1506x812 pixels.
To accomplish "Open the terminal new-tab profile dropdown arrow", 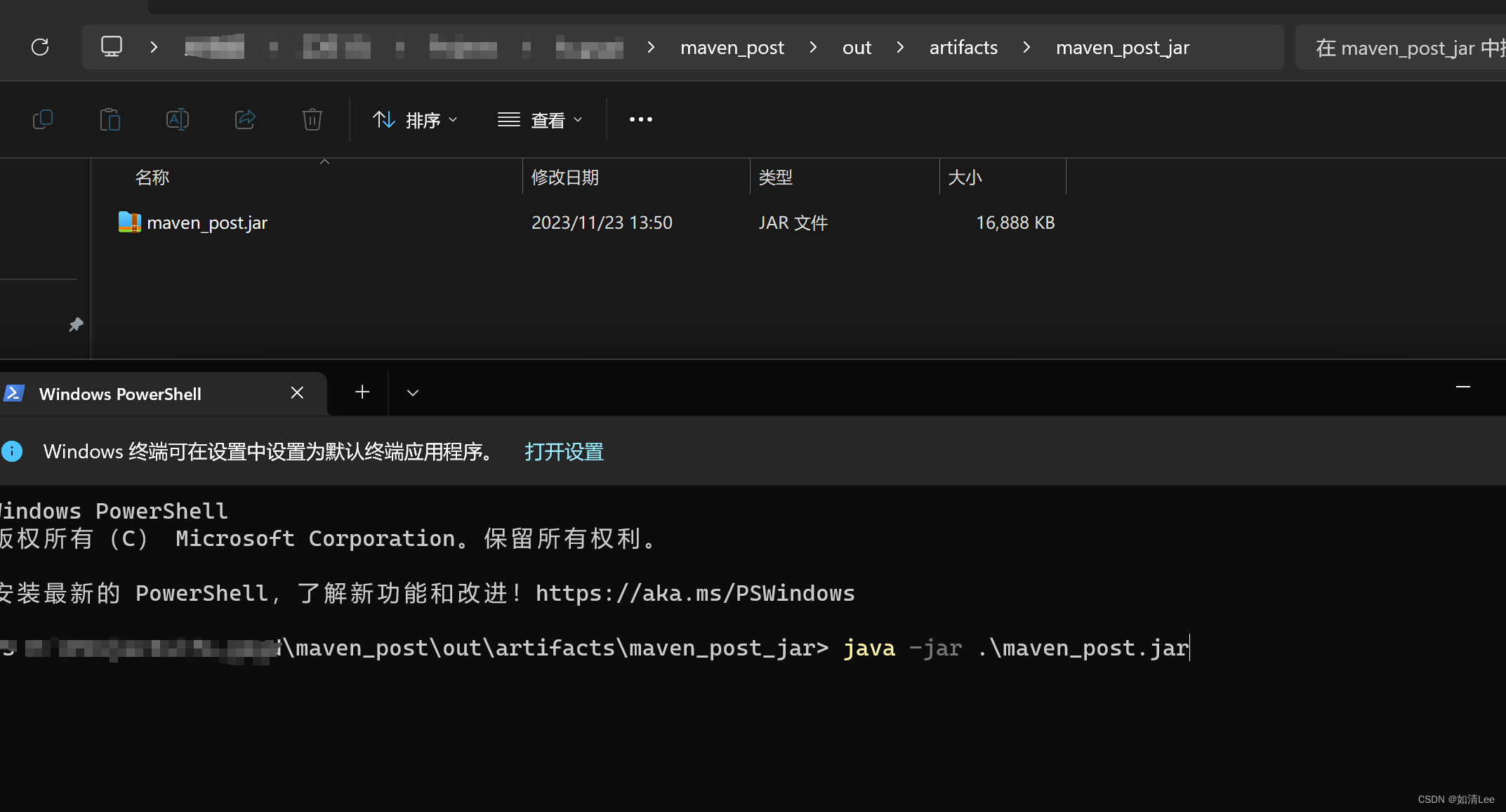I will coord(413,393).
